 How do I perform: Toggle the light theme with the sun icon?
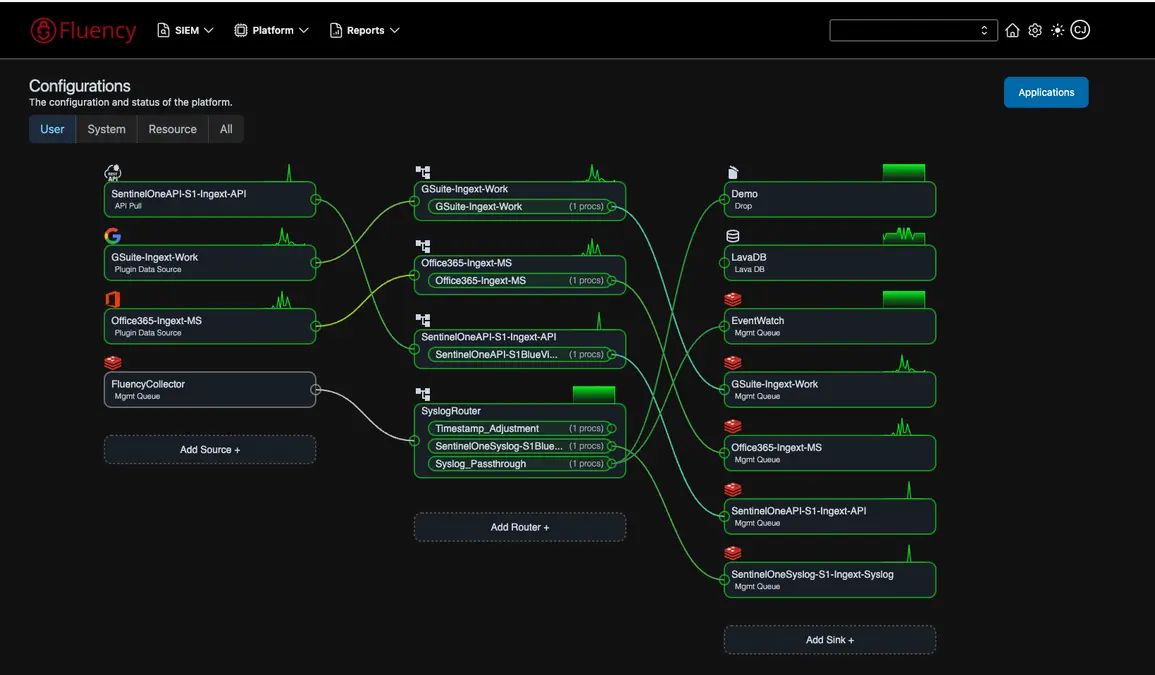click(1057, 30)
